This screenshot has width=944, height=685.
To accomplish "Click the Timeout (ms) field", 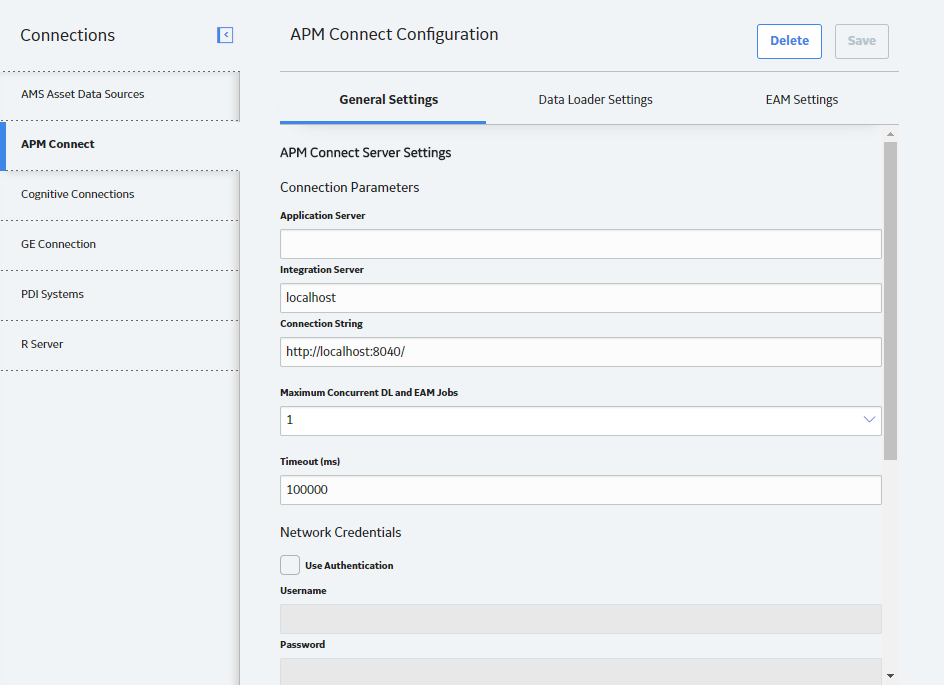I will coord(580,490).
